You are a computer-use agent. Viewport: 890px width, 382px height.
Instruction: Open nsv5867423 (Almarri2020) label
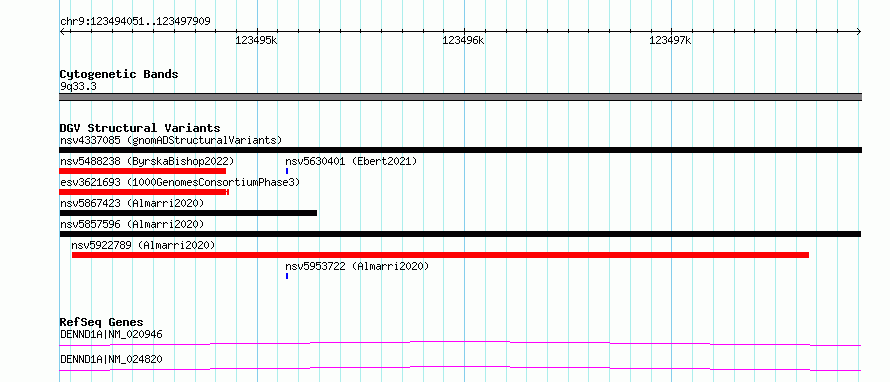pos(132,203)
